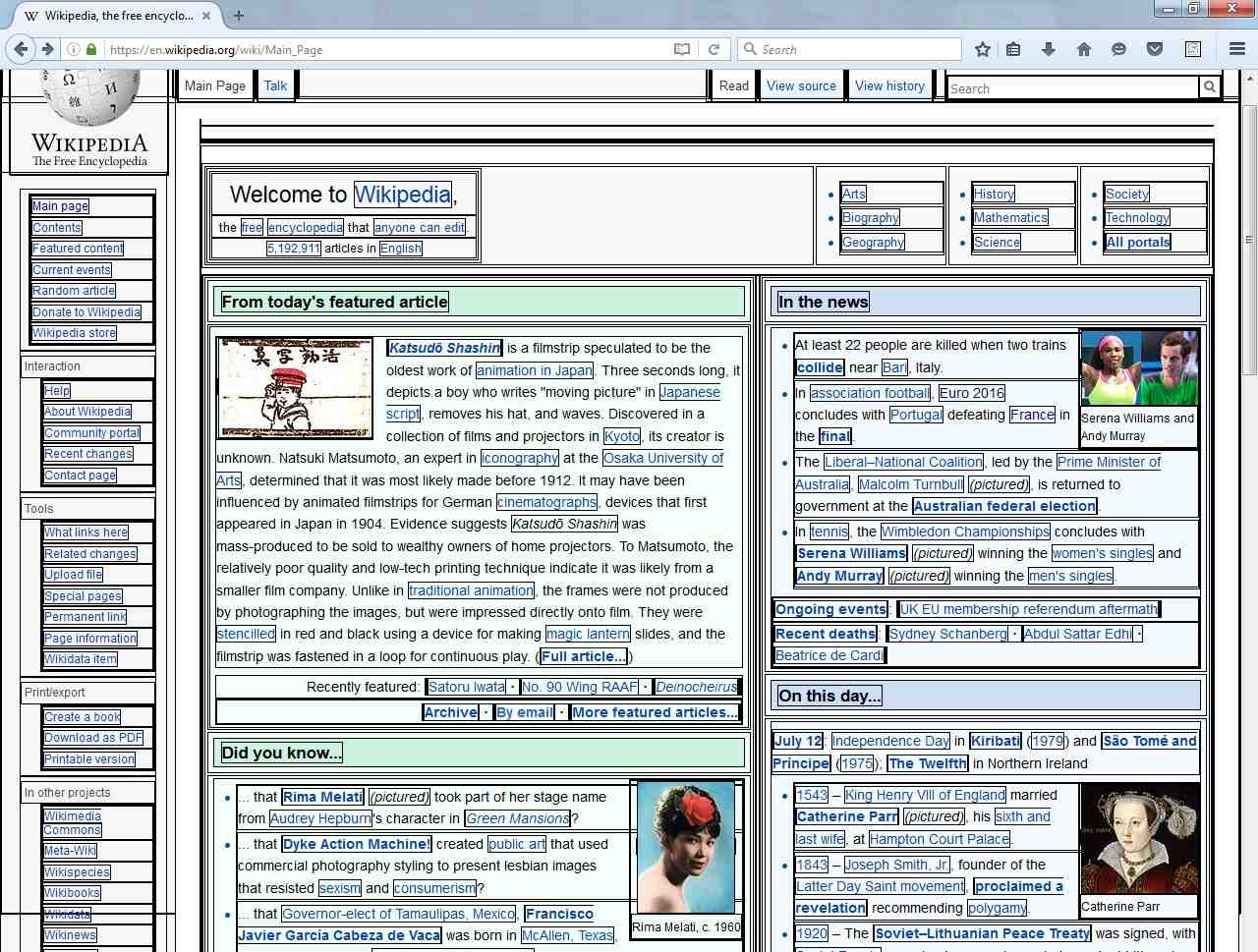Switch to the Main Page tab
Viewport: 1258px width, 952px height.
click(215, 85)
